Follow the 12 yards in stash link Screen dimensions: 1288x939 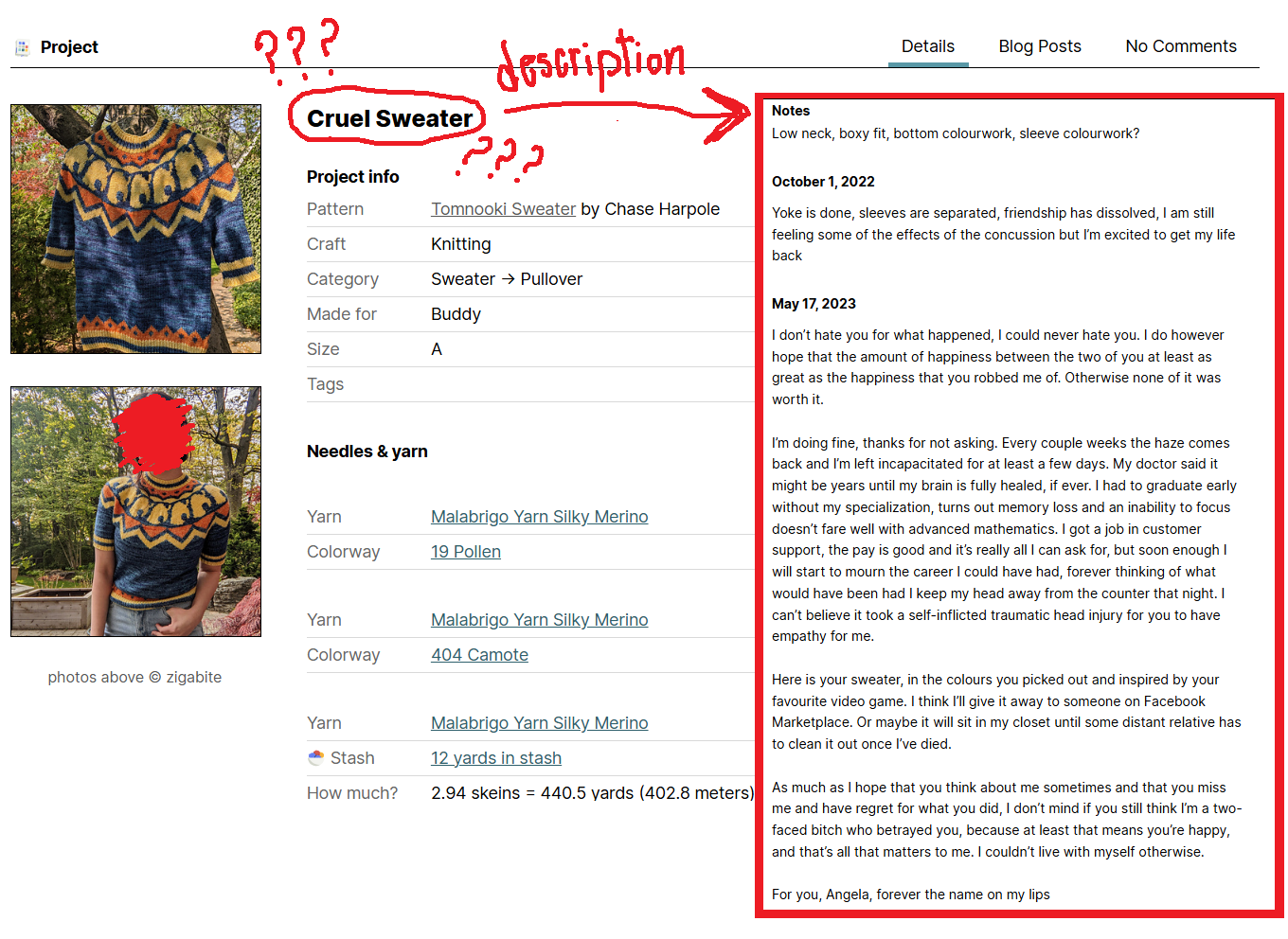(x=496, y=758)
